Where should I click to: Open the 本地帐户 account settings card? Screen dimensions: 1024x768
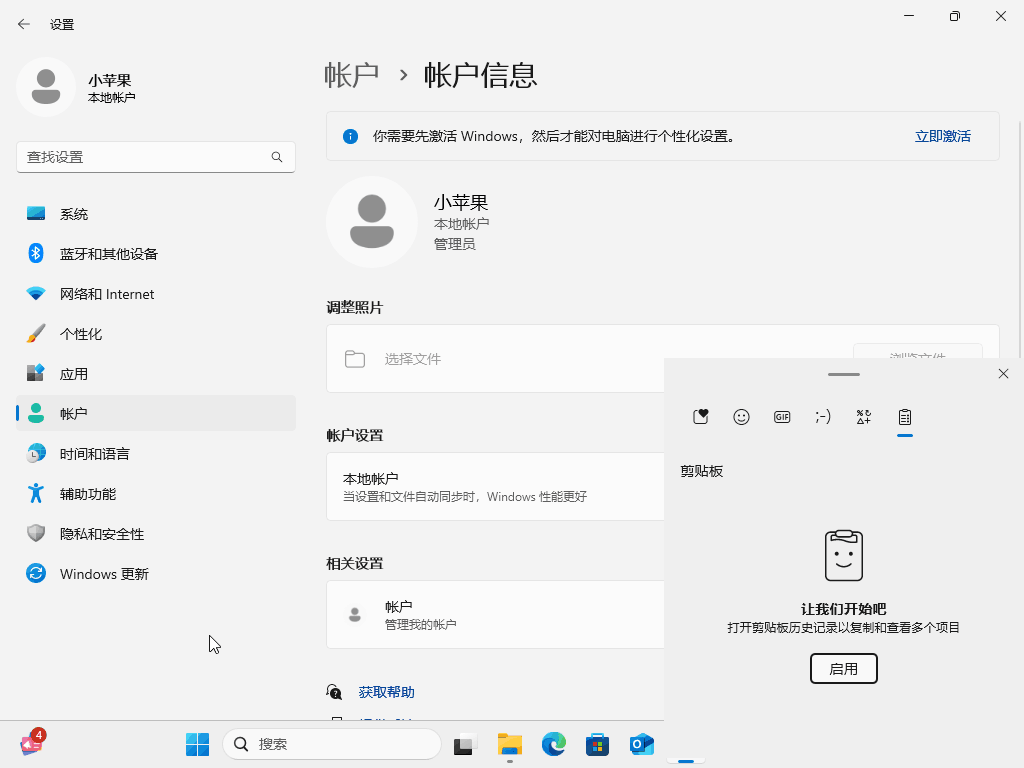tap(495, 487)
